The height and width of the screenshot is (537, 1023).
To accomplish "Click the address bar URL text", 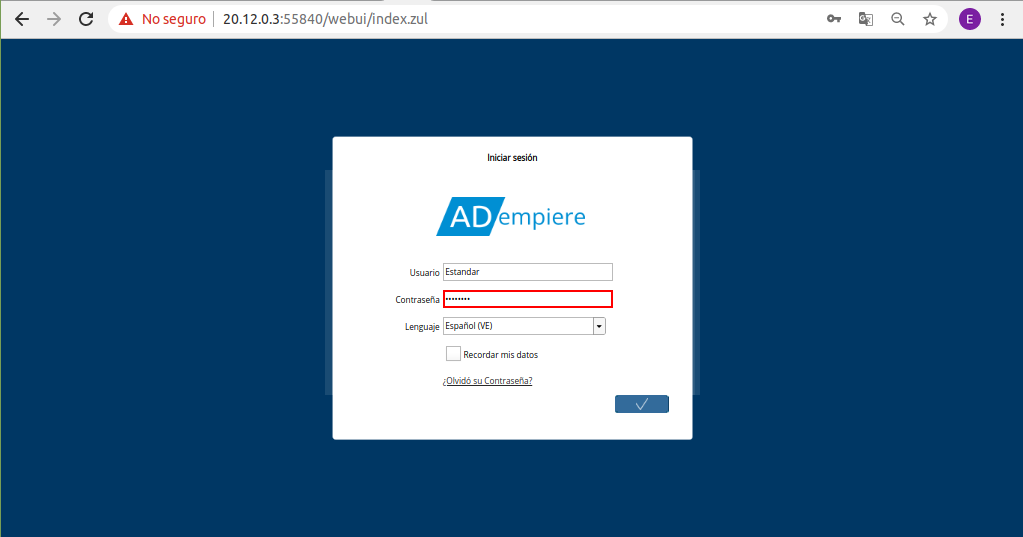I will click(x=325, y=19).
